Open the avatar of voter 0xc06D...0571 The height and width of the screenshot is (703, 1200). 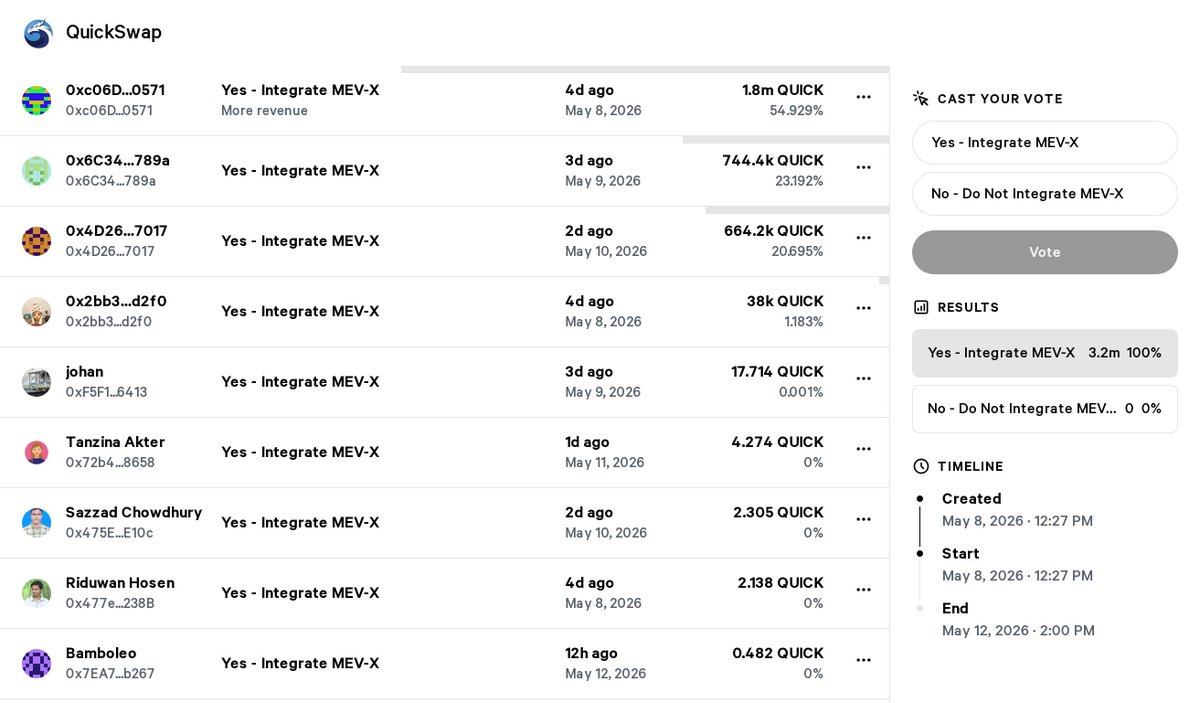click(x=37, y=100)
